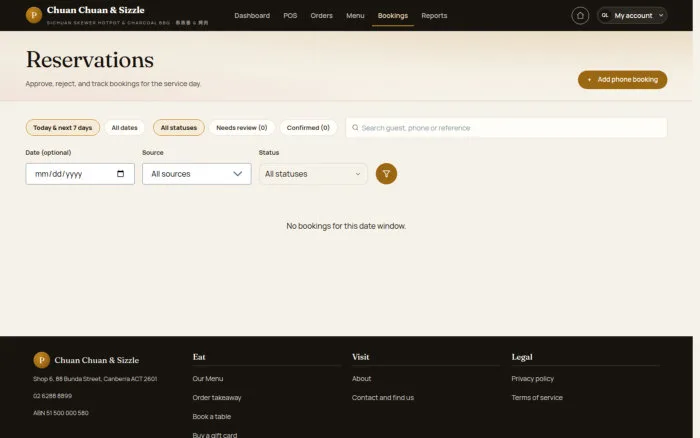The width and height of the screenshot is (700, 438).
Task: Click the Add phone booking button
Action: pos(622,79)
